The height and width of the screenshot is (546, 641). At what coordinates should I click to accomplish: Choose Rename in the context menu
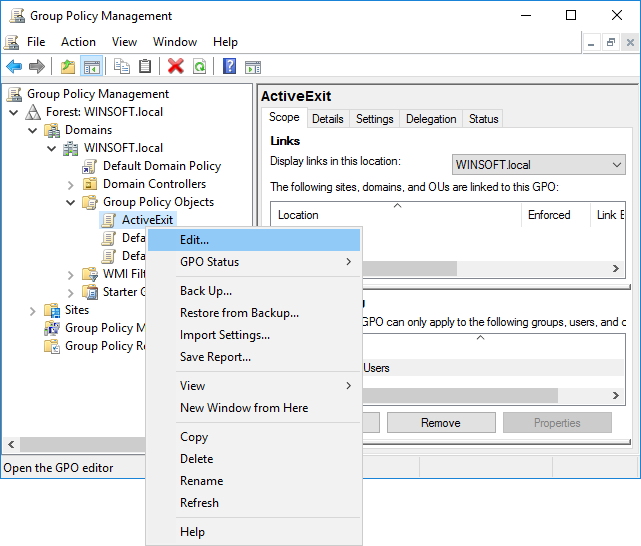tap(253, 481)
